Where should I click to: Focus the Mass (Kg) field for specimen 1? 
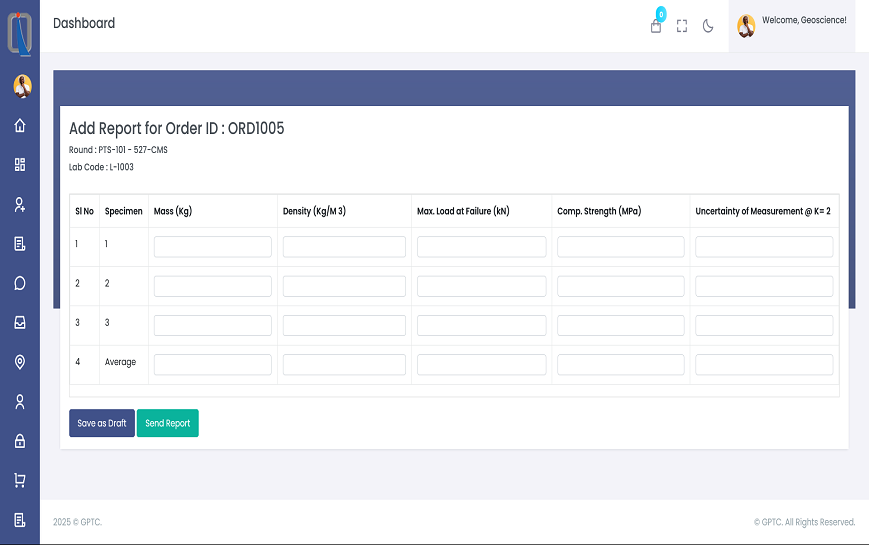[x=212, y=247]
